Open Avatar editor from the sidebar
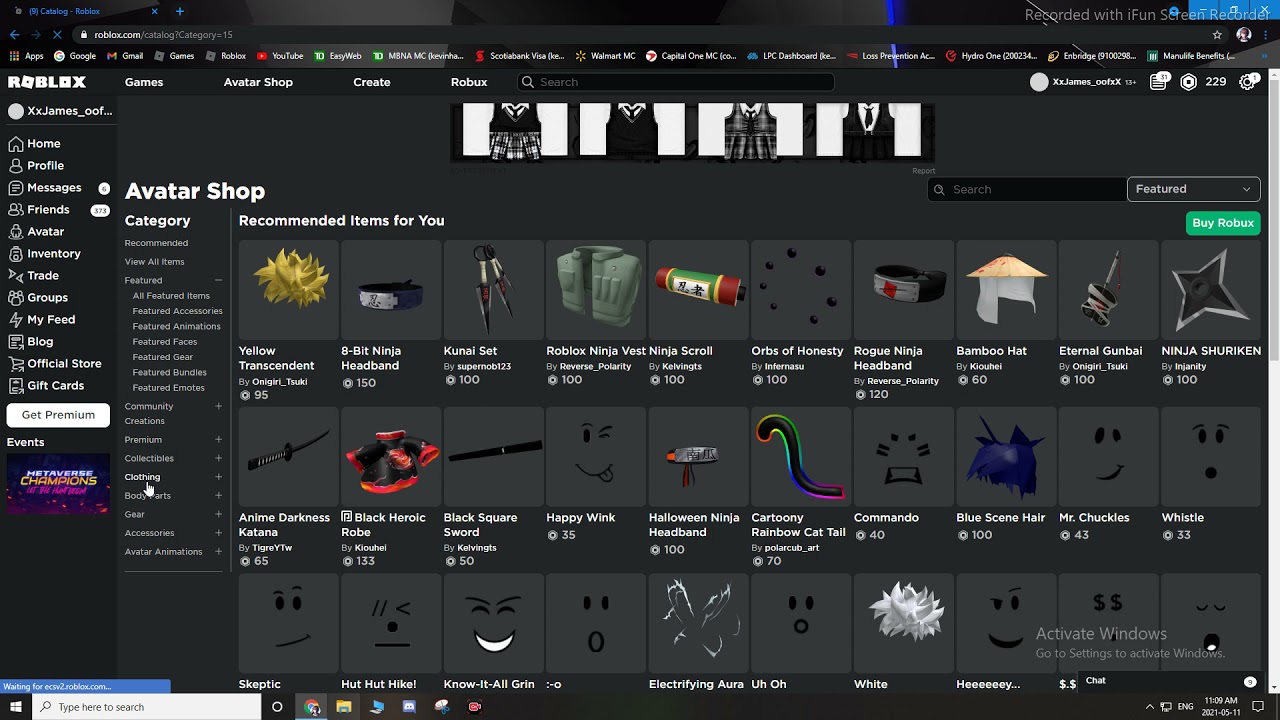This screenshot has width=1280, height=720. [37, 231]
